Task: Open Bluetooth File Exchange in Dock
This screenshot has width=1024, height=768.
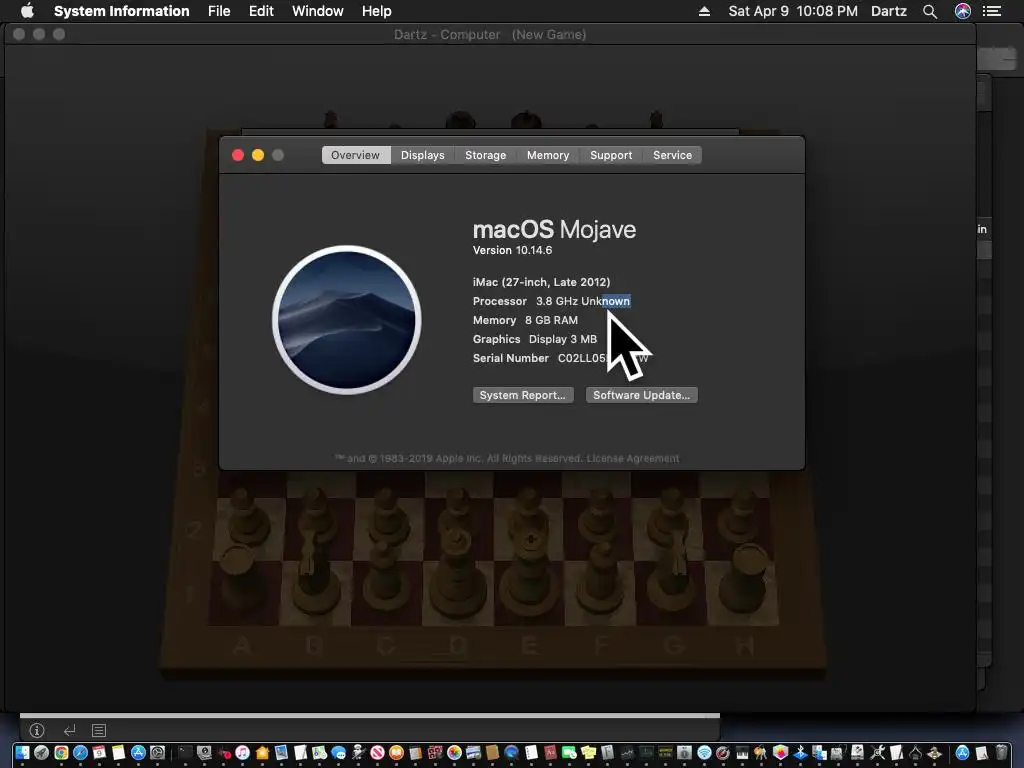Action: point(800,752)
